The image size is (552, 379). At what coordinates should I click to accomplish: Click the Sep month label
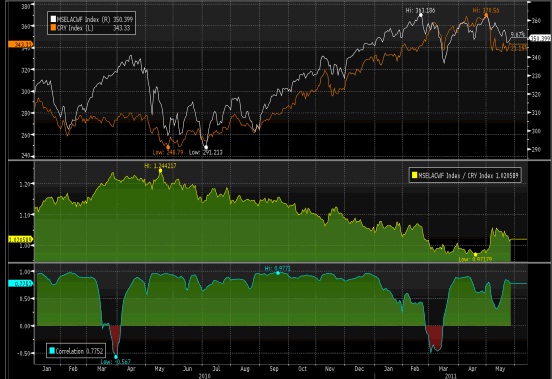pyautogui.click(x=274, y=368)
